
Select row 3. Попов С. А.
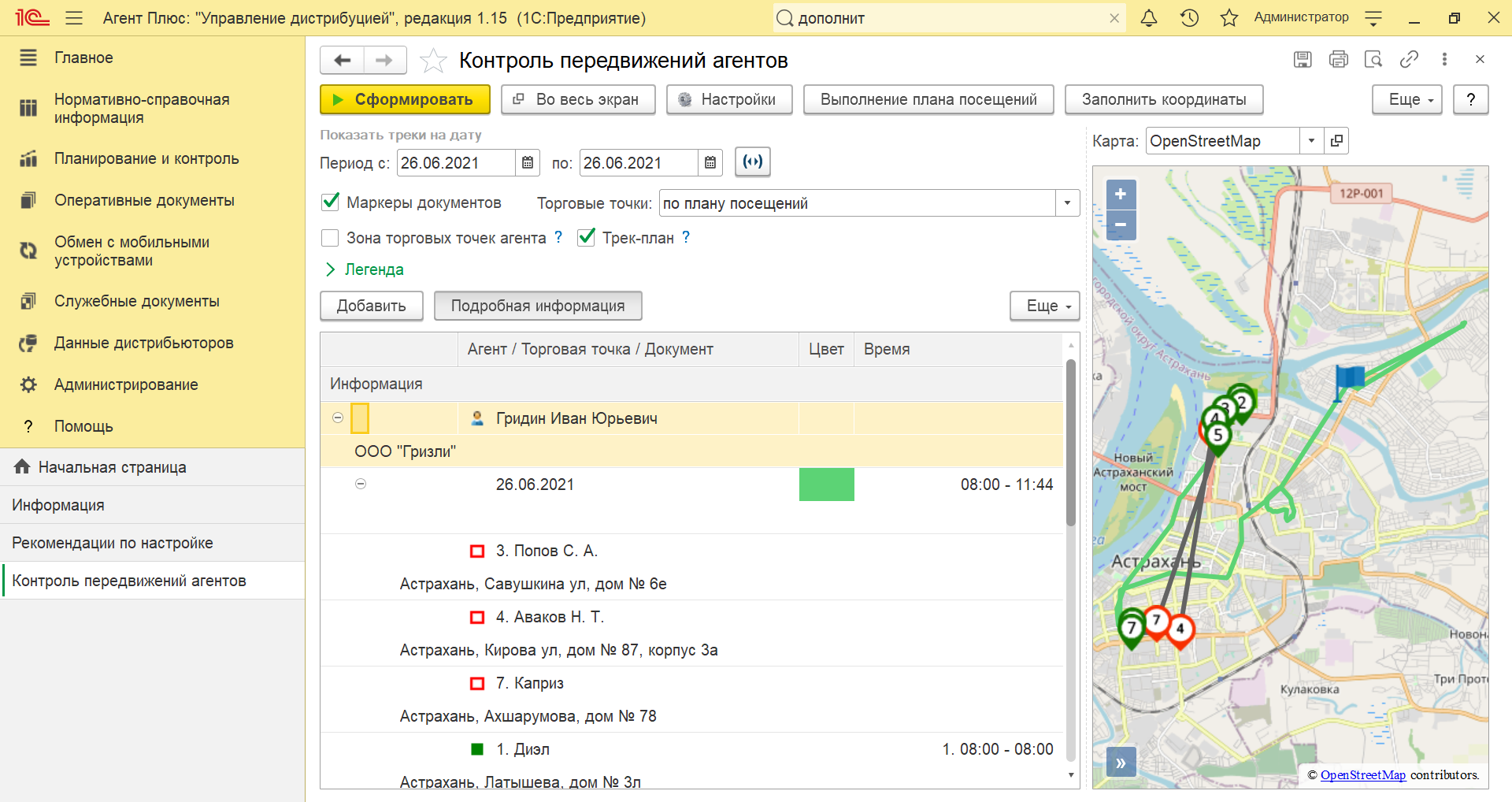point(691,566)
